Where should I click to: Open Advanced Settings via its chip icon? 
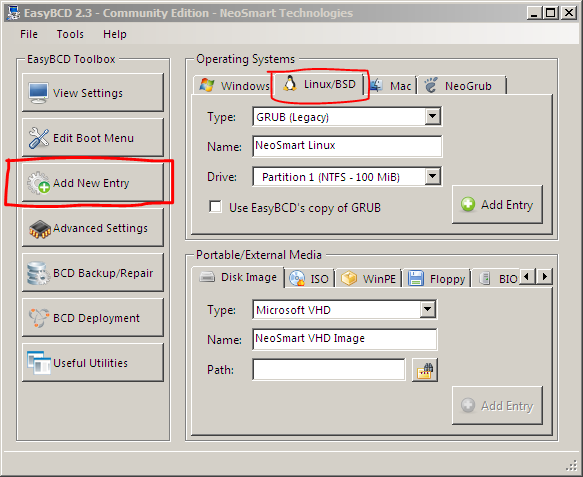40,229
